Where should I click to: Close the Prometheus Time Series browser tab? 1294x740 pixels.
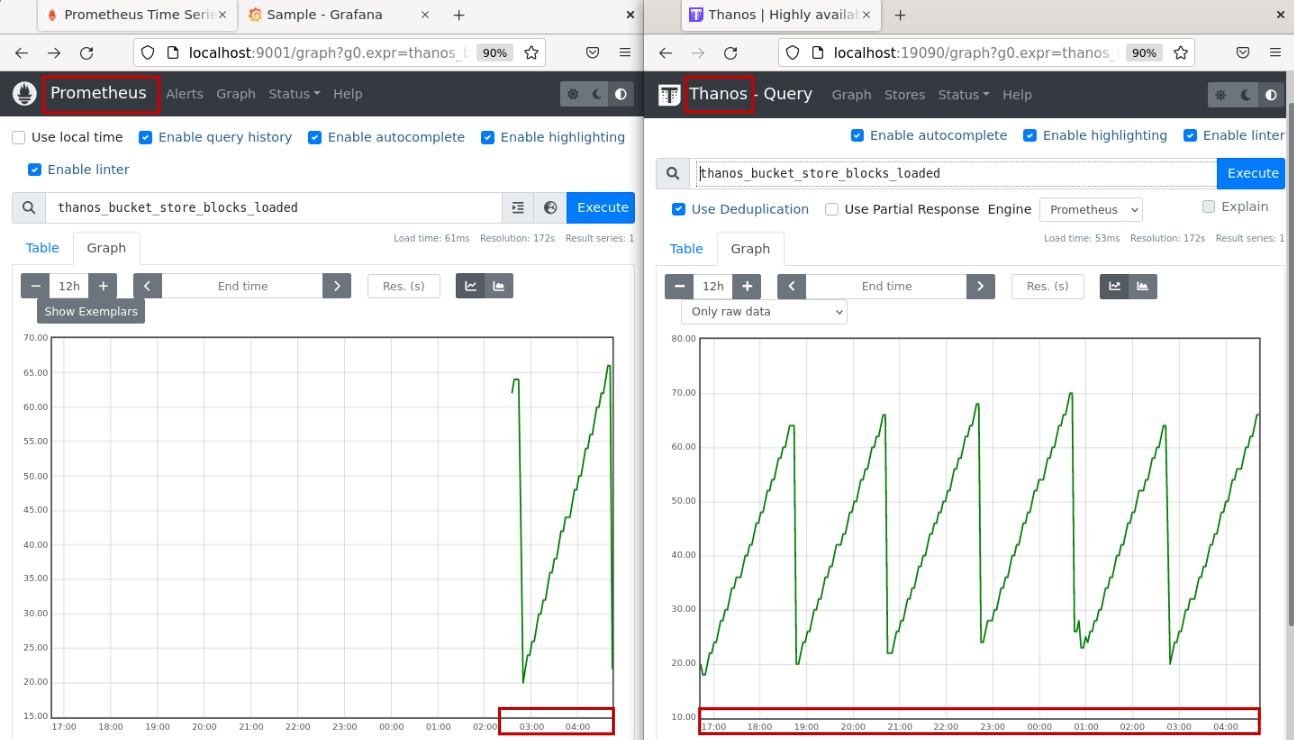pos(221,15)
